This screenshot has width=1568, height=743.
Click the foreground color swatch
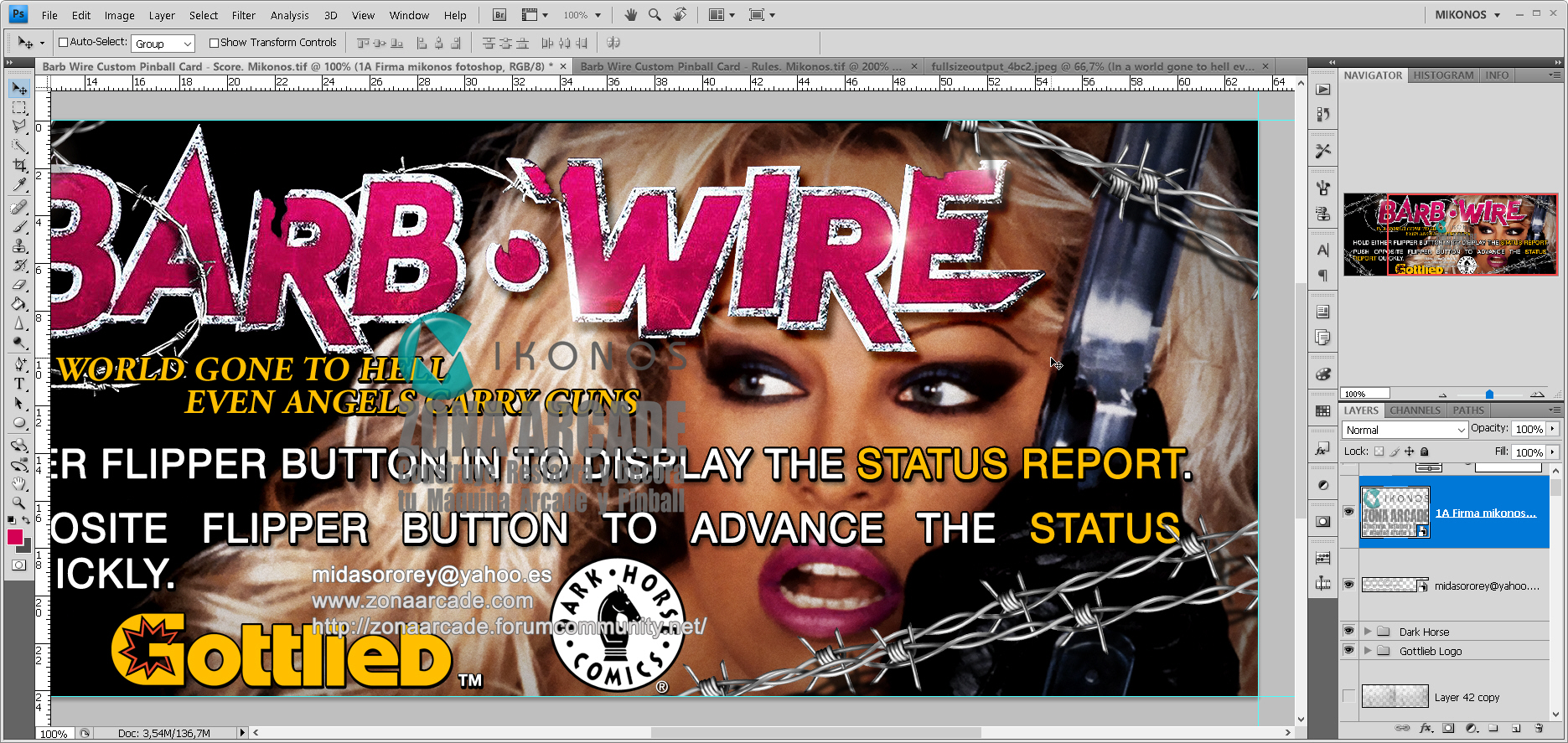15,538
